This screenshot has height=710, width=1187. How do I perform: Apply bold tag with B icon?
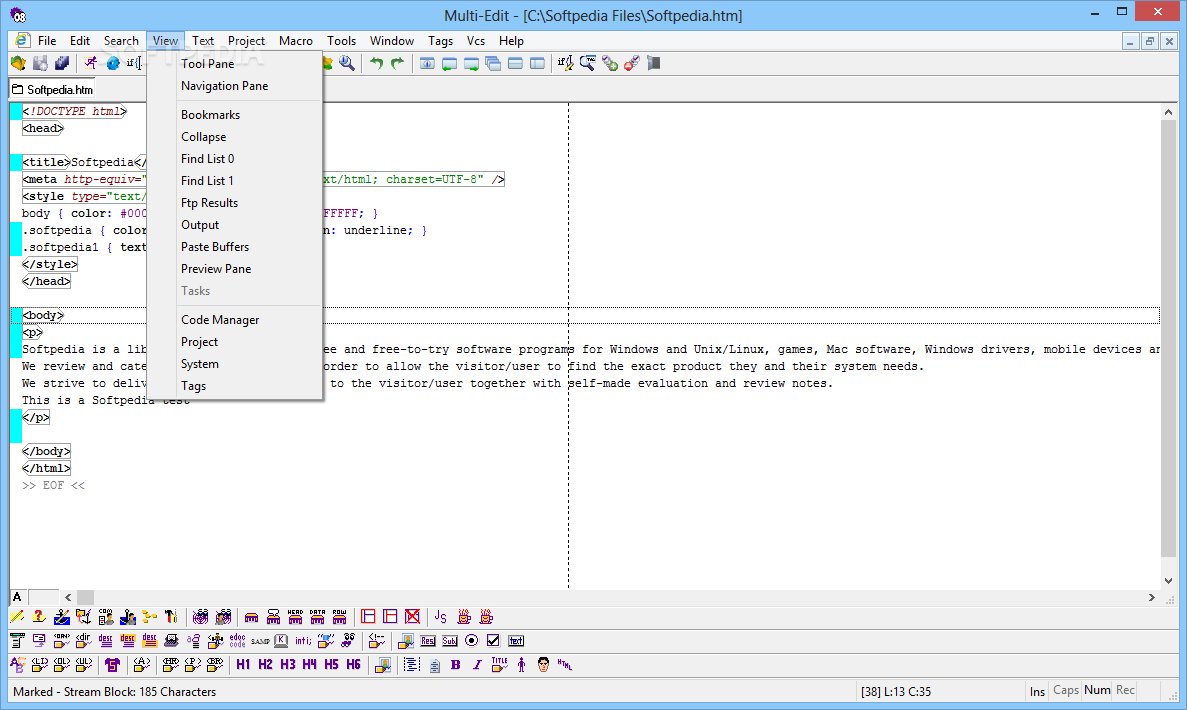(x=456, y=665)
